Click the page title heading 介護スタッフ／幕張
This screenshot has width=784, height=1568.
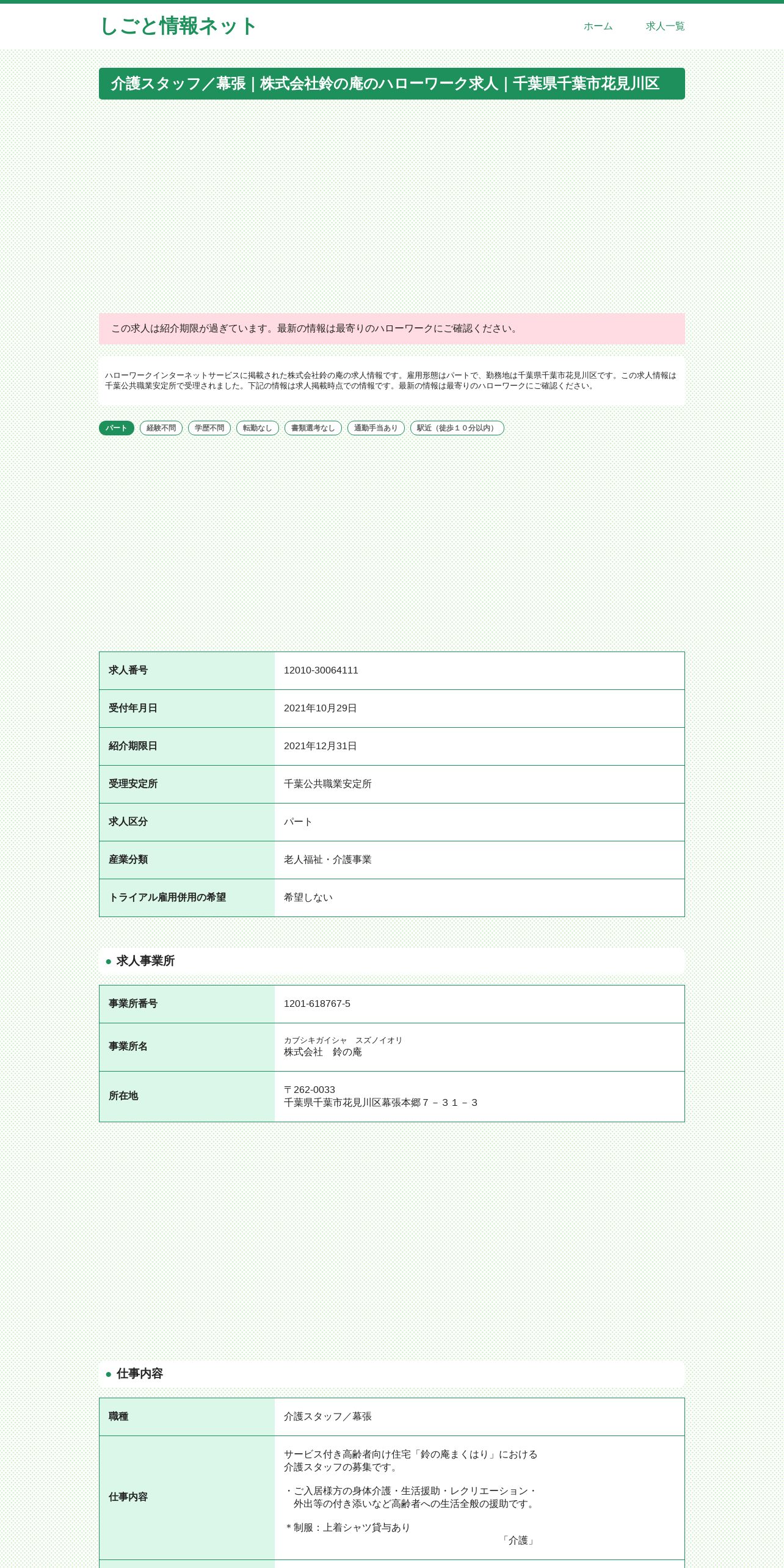(x=392, y=84)
